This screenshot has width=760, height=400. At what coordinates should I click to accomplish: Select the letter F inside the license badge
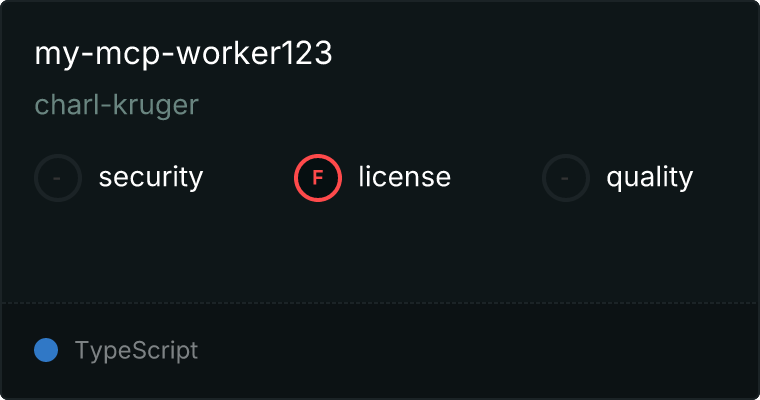(x=317, y=178)
